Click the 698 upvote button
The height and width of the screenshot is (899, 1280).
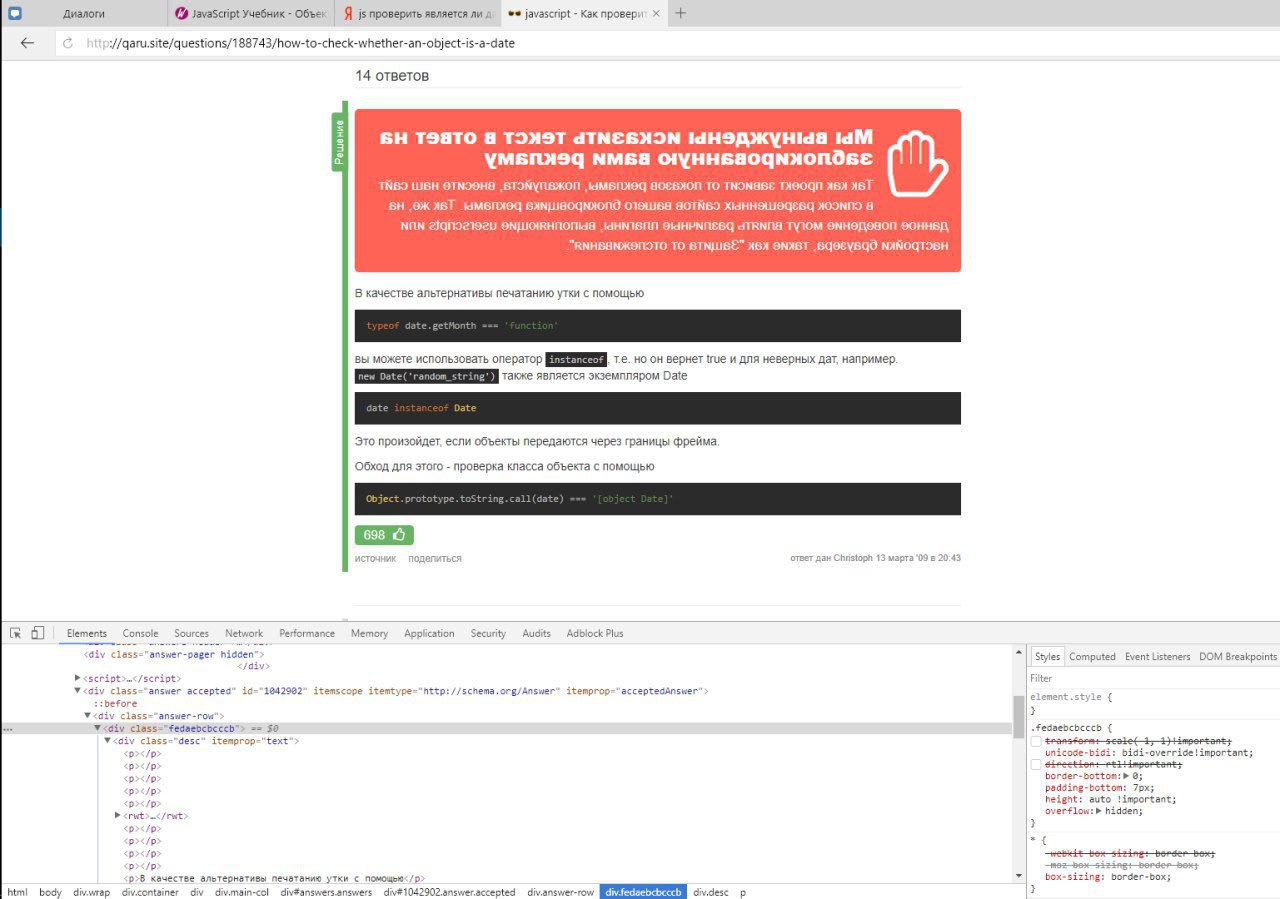coord(384,535)
